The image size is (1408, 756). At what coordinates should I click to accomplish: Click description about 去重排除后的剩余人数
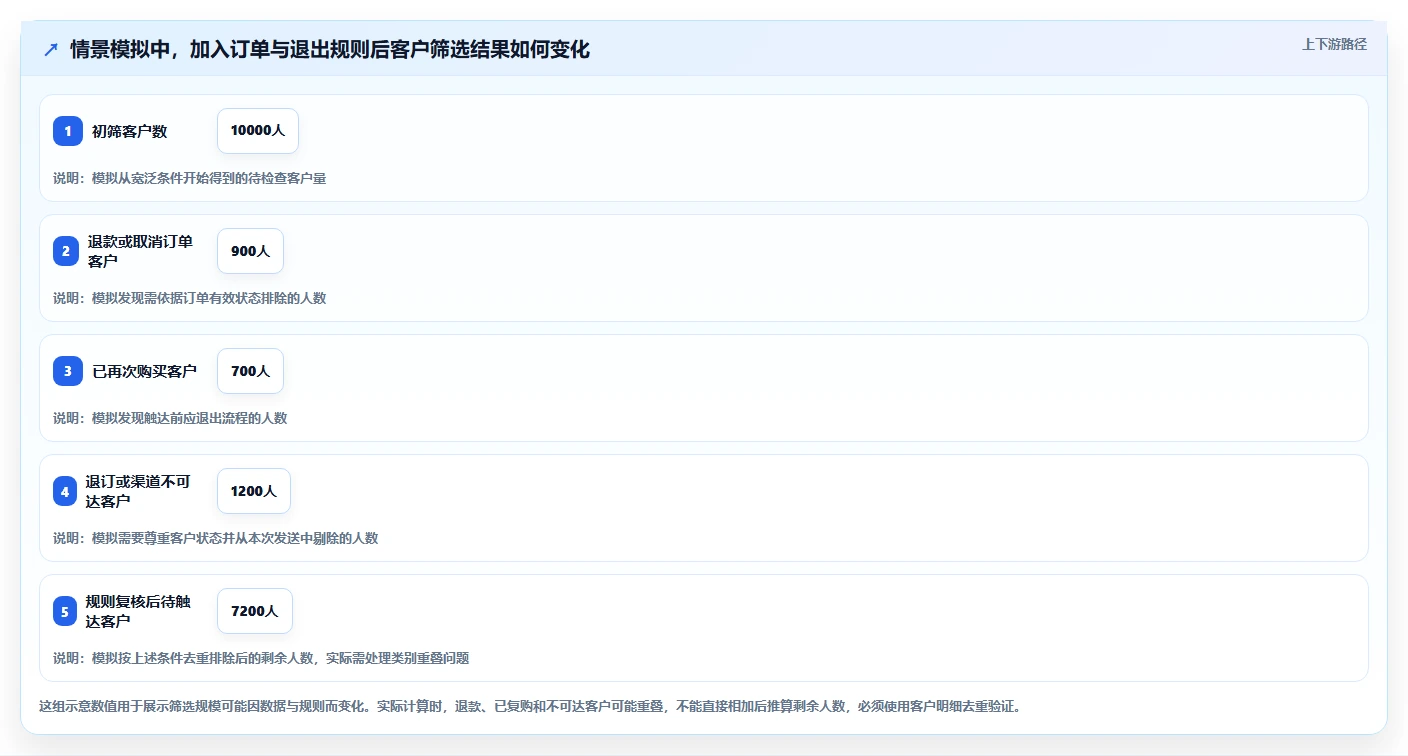261,658
